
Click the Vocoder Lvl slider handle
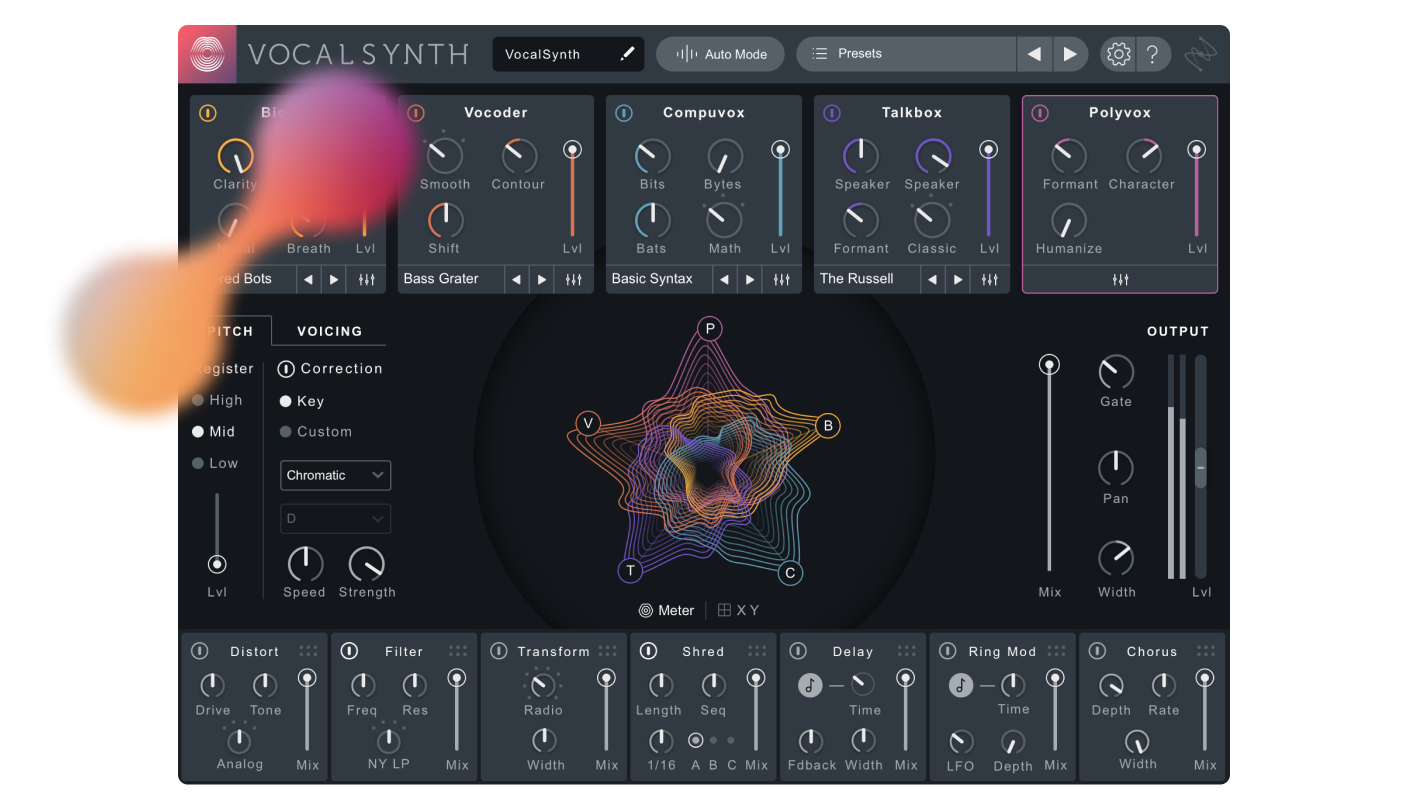(572, 150)
